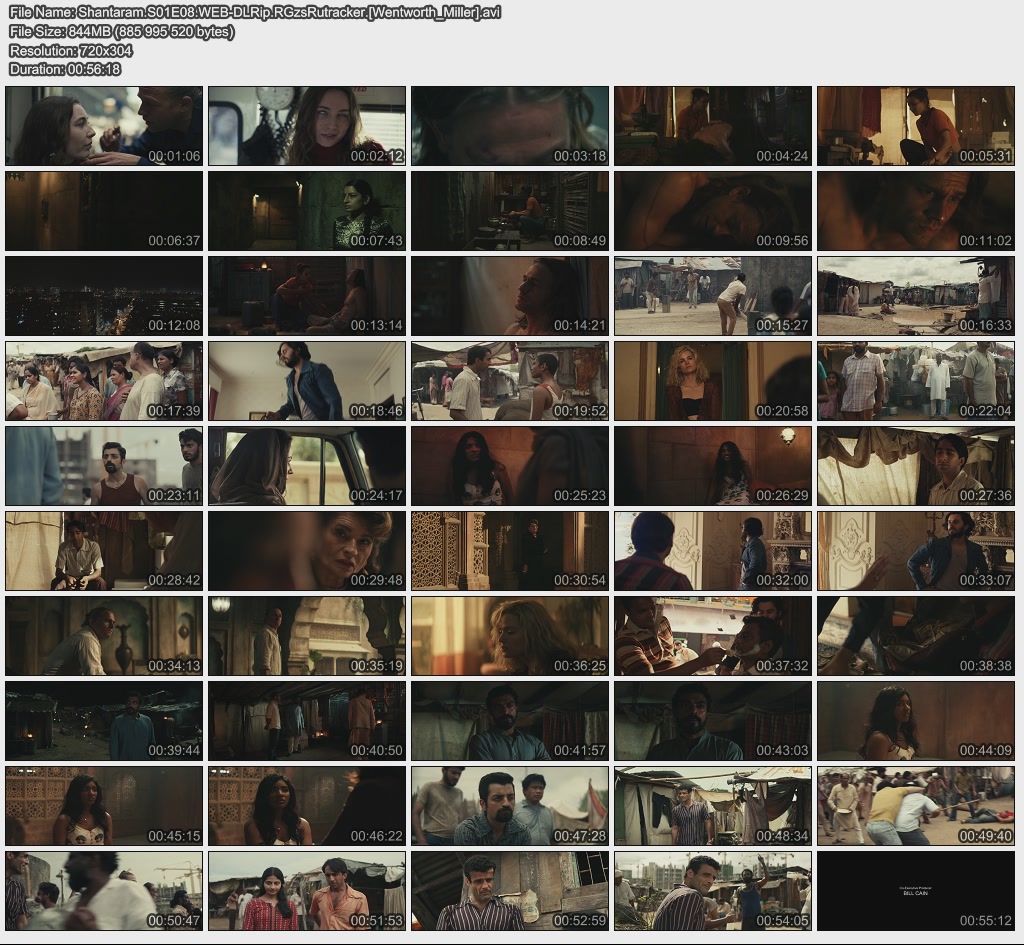Select frame with timestamp 00:04:24
The height and width of the screenshot is (945, 1024).
pos(712,126)
